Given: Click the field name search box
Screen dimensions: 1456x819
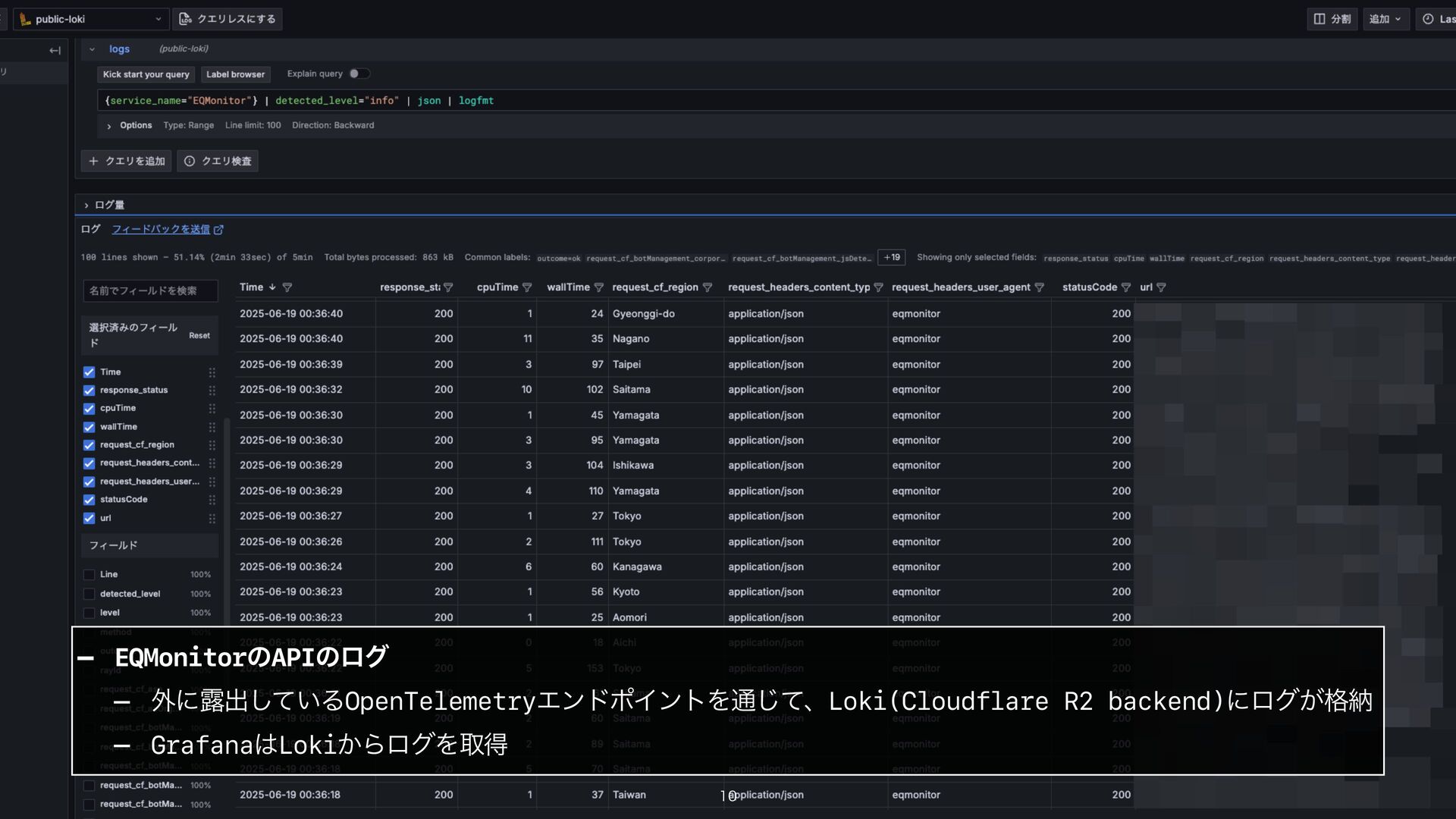Looking at the screenshot, I should pos(150,290).
